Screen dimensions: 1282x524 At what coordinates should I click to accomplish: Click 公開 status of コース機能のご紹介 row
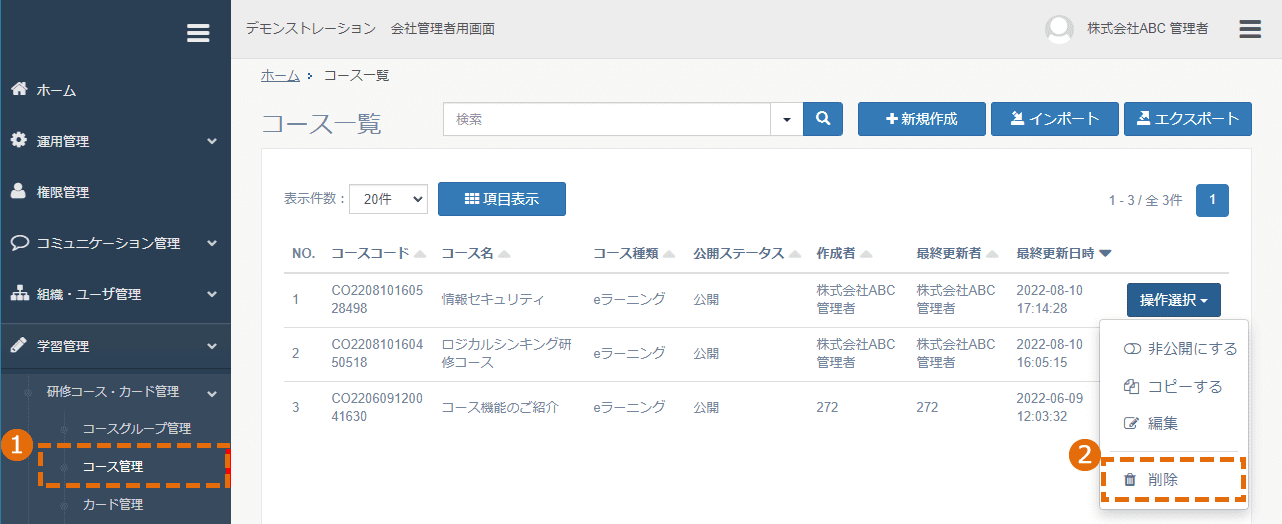coord(706,407)
